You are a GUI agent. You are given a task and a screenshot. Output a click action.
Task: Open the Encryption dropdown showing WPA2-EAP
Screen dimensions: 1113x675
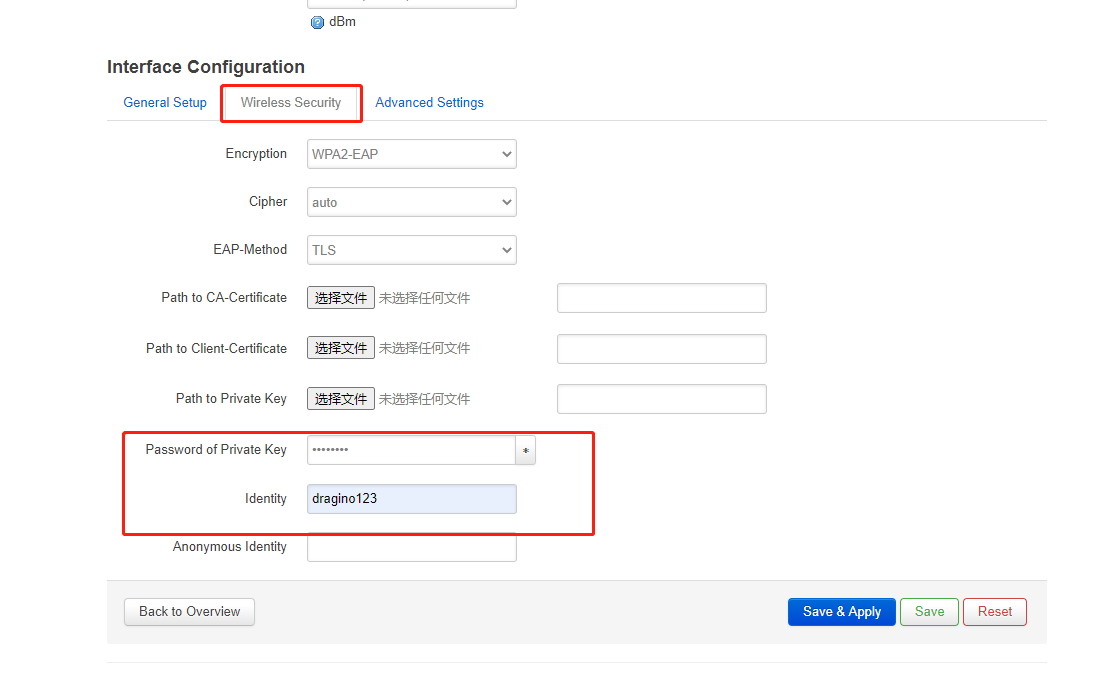coord(412,154)
